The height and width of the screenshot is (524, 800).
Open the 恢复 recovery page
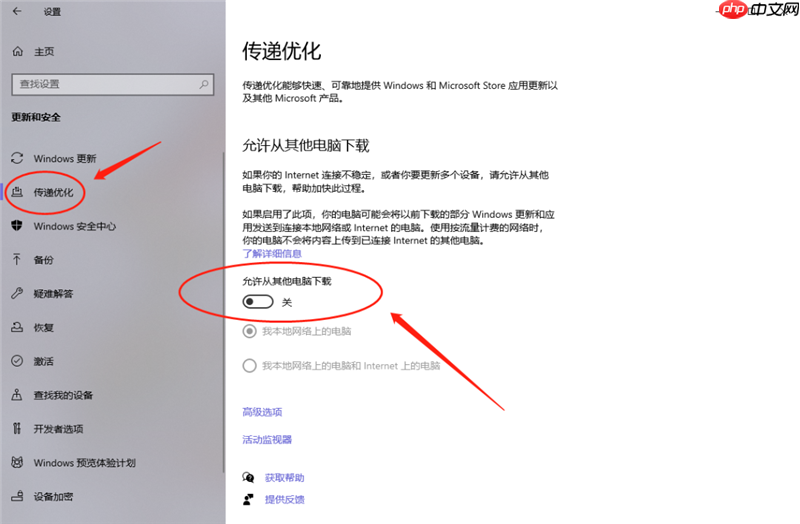coord(43,328)
